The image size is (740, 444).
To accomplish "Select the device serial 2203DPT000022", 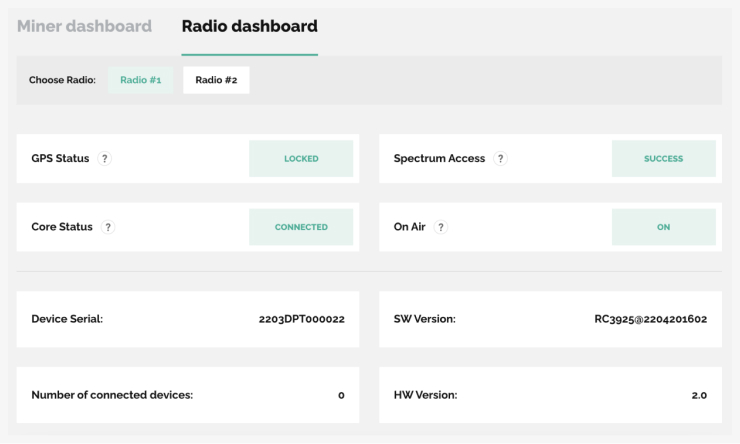I will (x=302, y=319).
